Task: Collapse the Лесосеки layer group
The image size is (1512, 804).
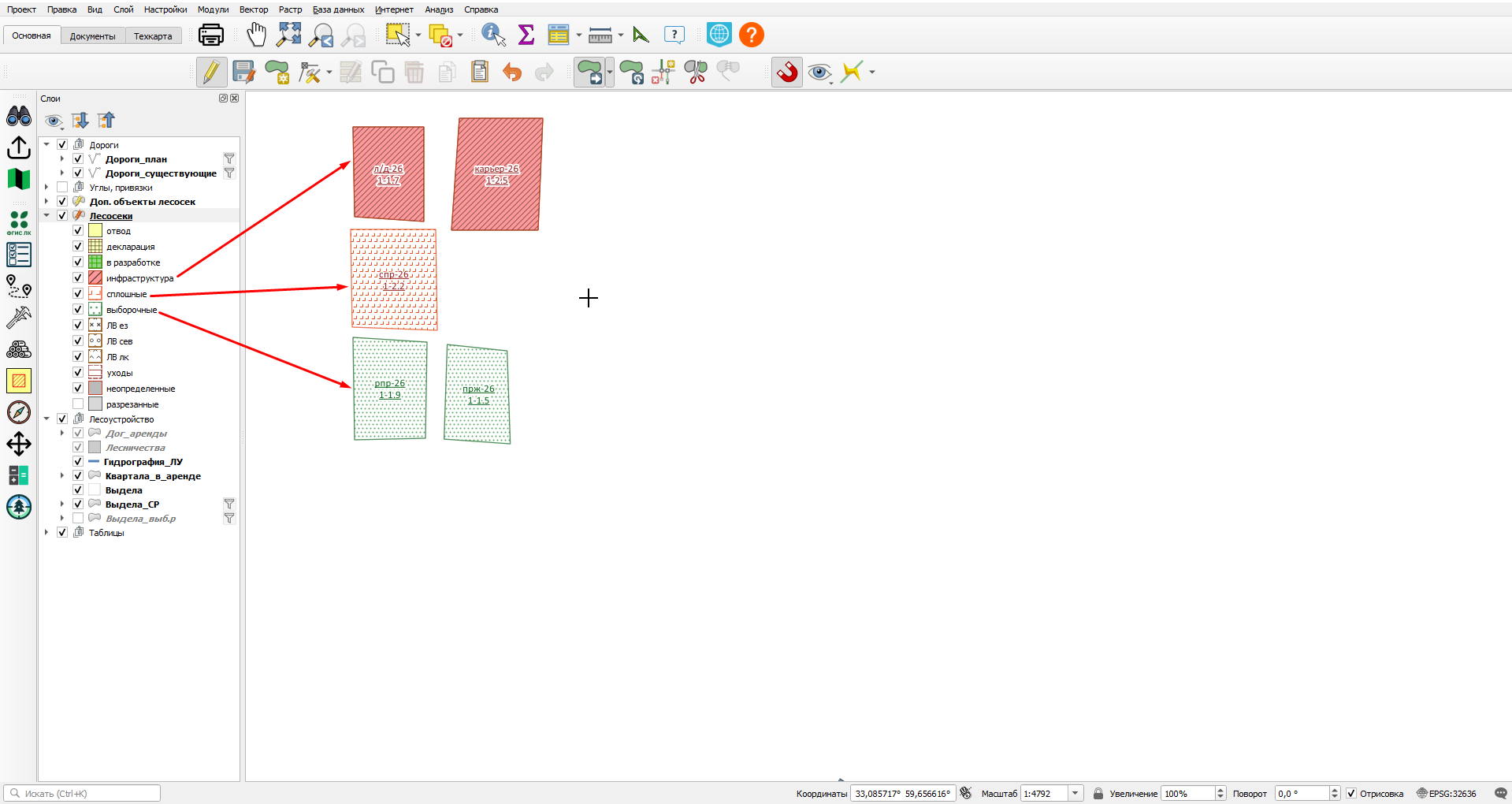Action: (46, 215)
